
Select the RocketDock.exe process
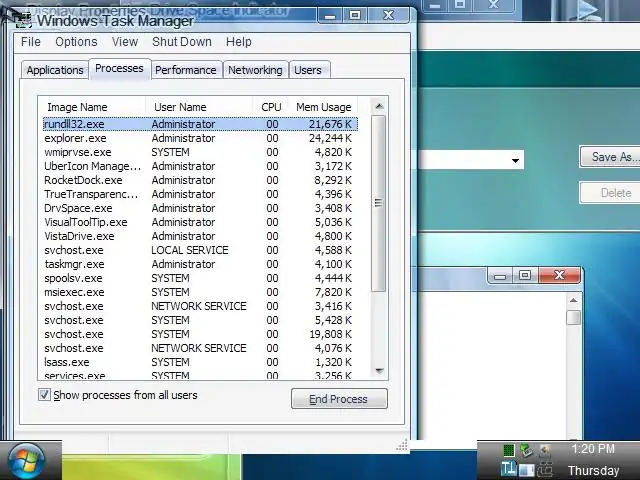200,180
